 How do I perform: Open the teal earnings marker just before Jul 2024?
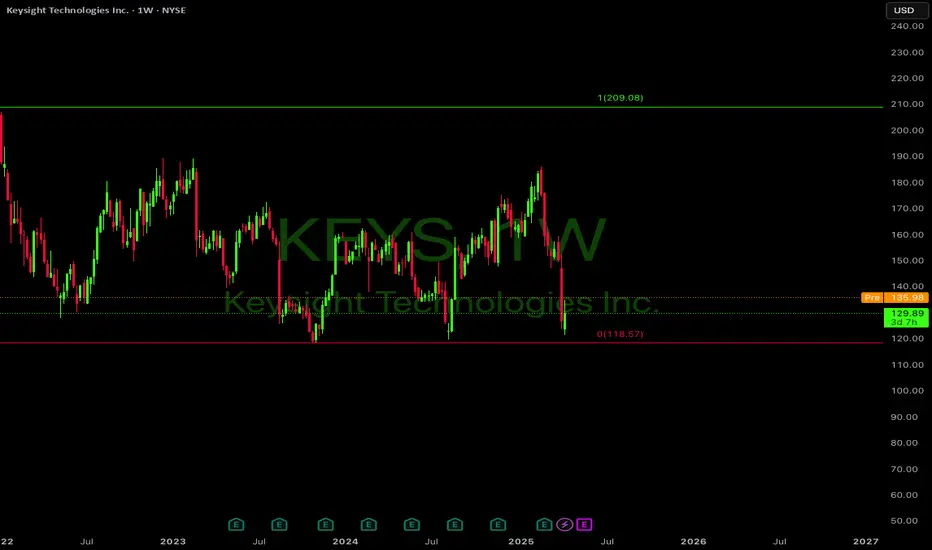[x=412, y=524]
